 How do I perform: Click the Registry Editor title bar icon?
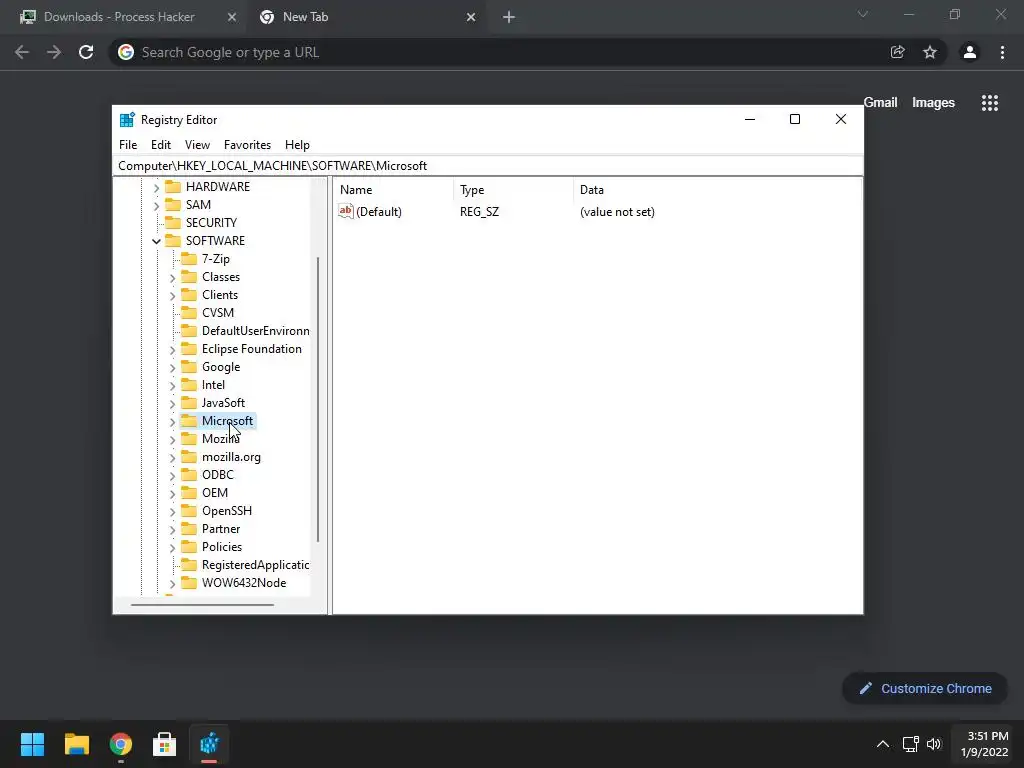click(127, 120)
